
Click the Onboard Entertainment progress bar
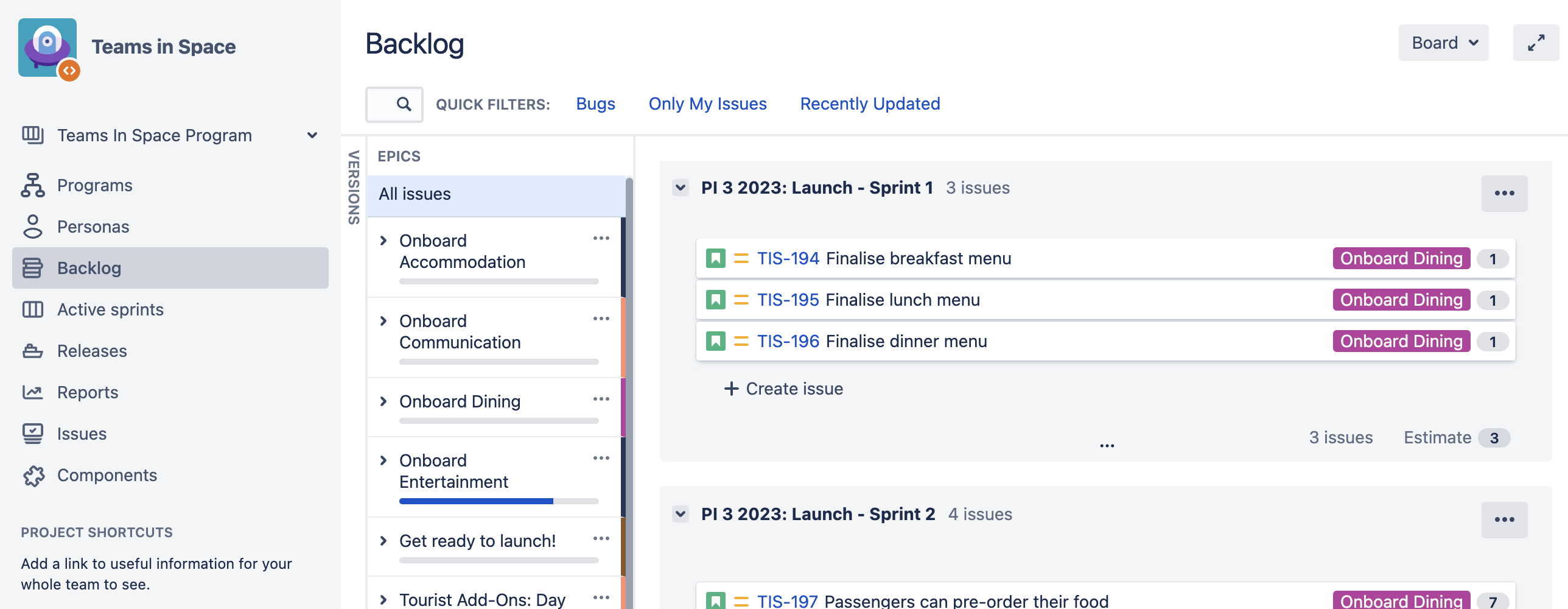(x=499, y=501)
